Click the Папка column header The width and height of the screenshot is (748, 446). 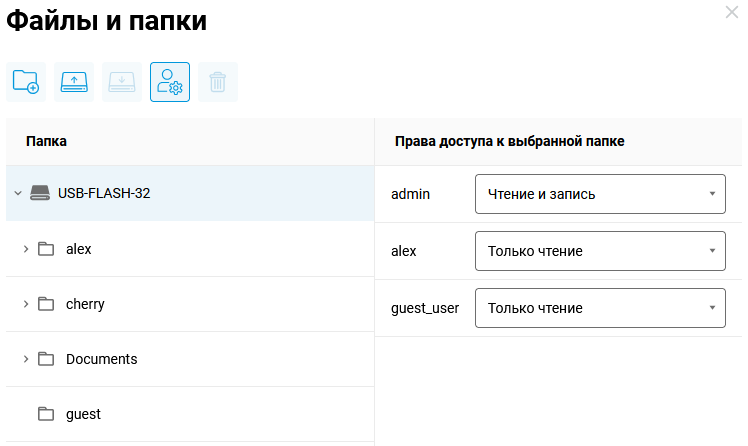coord(46,142)
